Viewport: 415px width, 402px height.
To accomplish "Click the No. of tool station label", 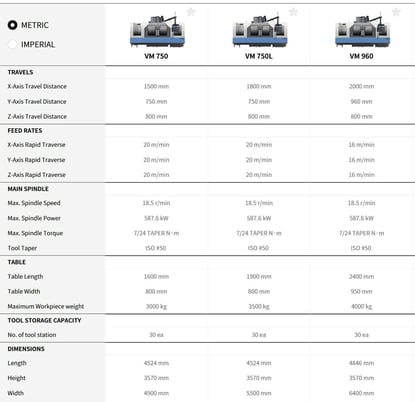I will pyautogui.click(x=32, y=335).
